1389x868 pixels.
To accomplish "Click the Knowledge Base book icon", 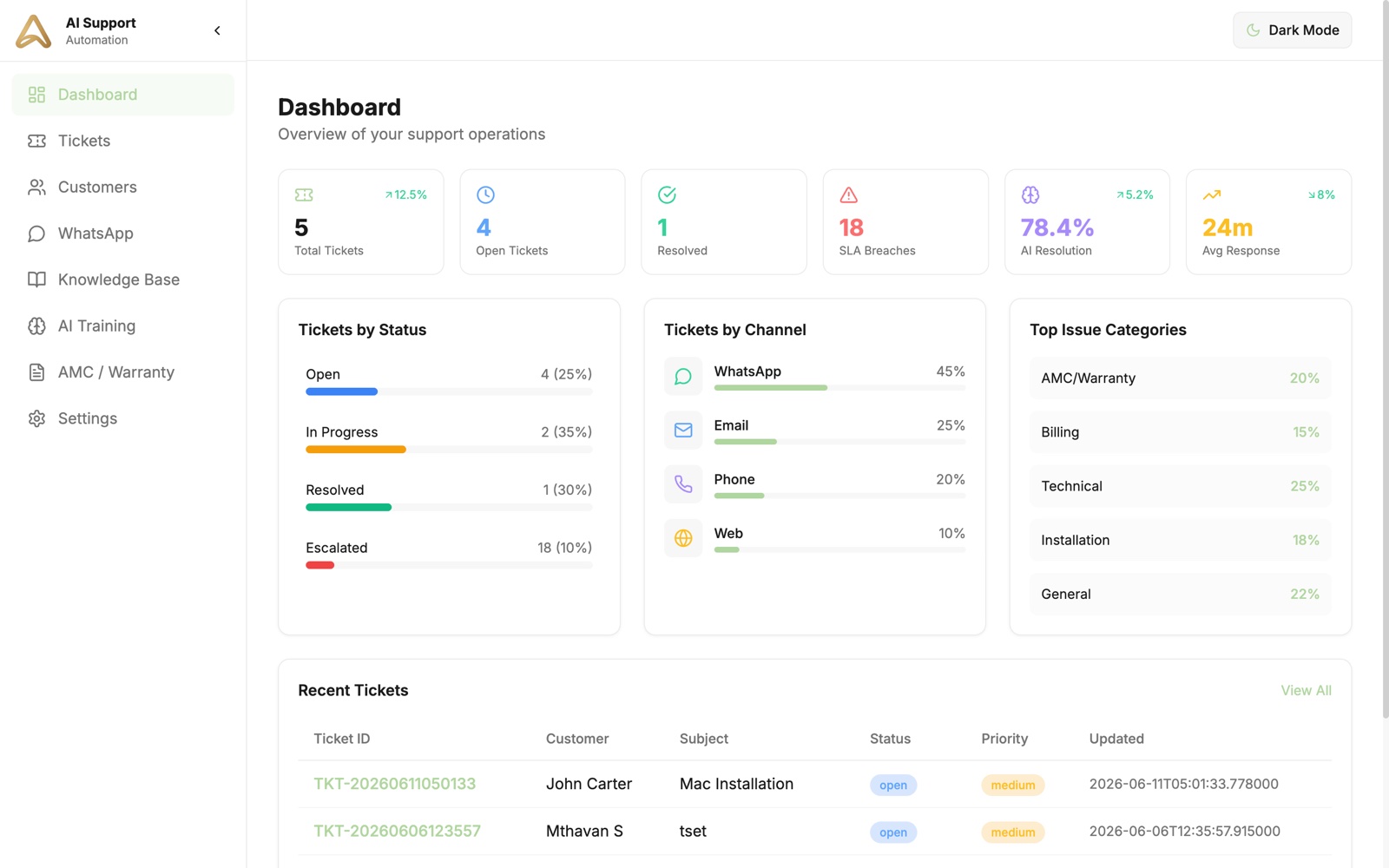I will coord(36,279).
